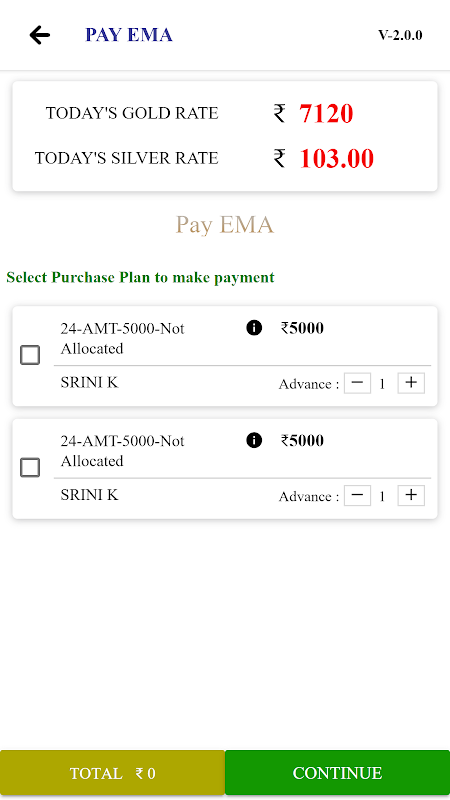Screen dimensions: 450x800
Task: Select today's silver rate value 103.00
Action: coord(336,158)
